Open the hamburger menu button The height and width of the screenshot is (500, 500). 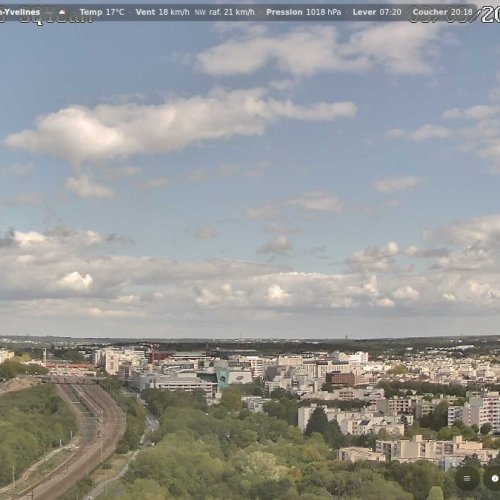coord(467,478)
